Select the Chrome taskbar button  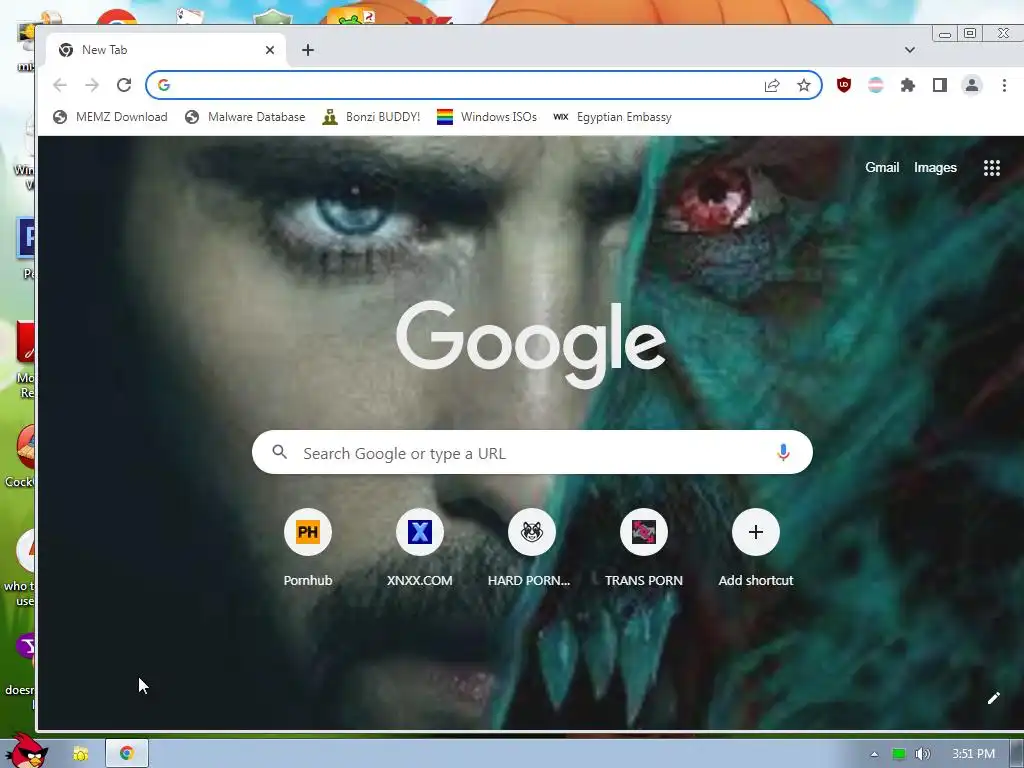pos(127,754)
